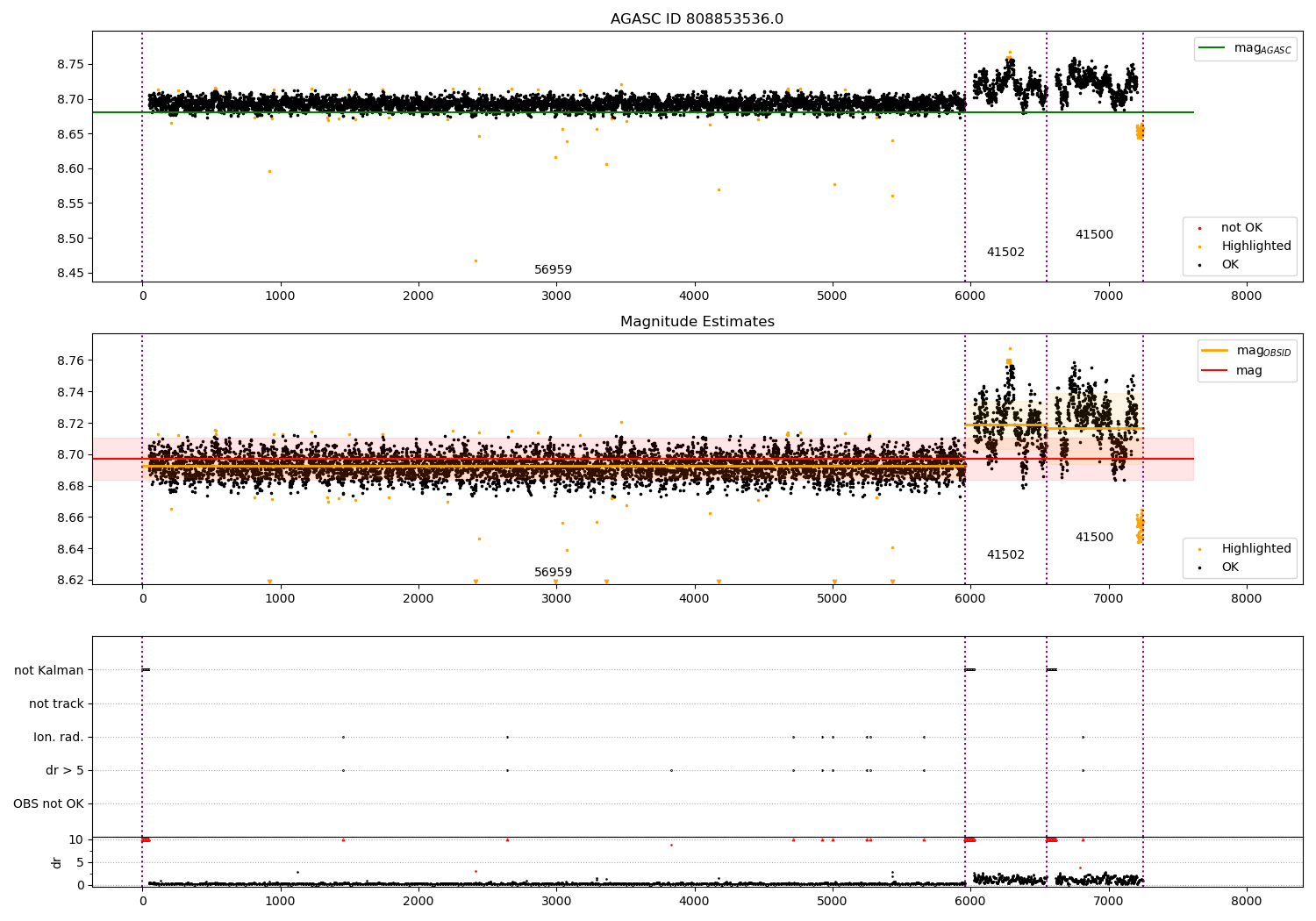Click the 'not Kalman' axis label

(49, 671)
